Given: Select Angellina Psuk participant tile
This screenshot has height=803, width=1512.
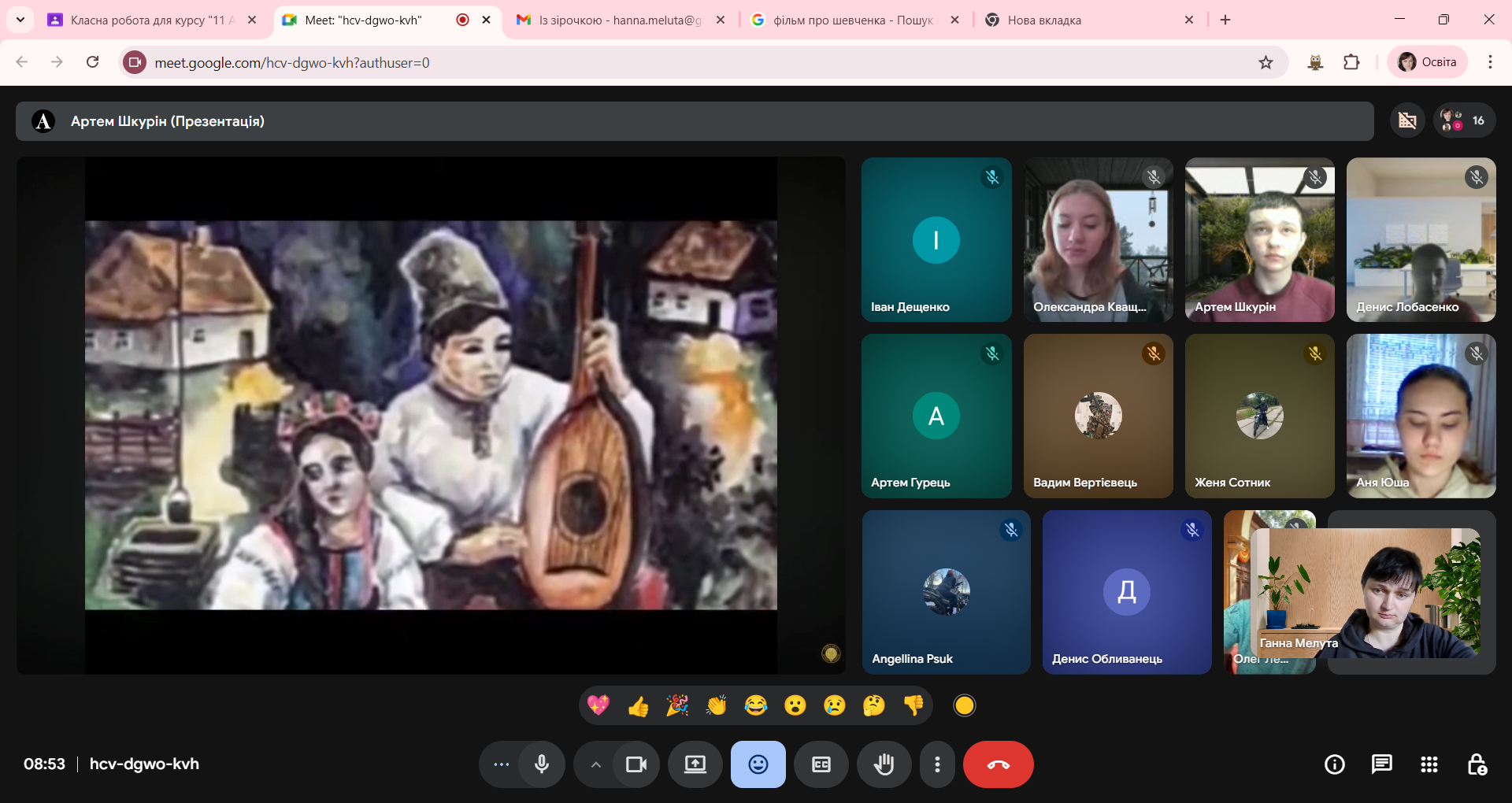Looking at the screenshot, I should 947,592.
